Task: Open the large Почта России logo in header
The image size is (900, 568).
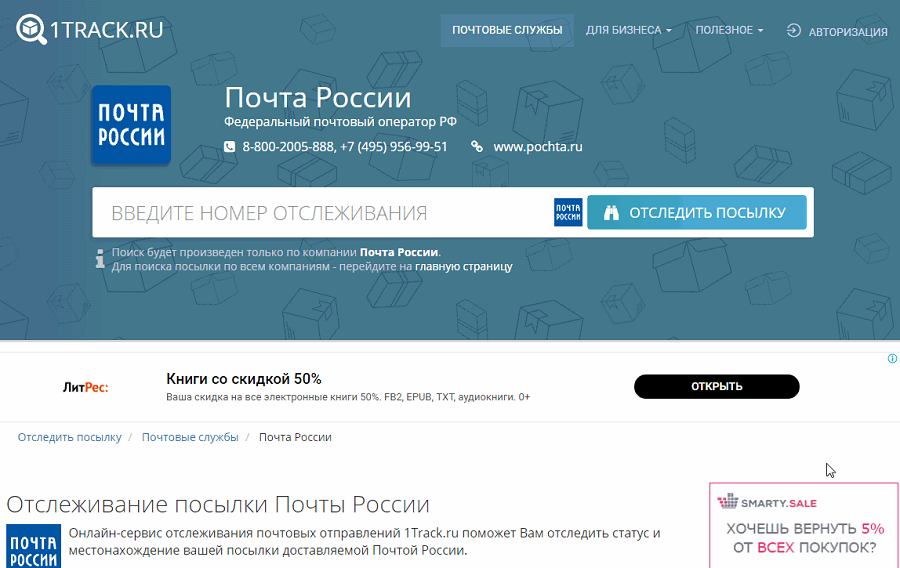Action: click(131, 125)
